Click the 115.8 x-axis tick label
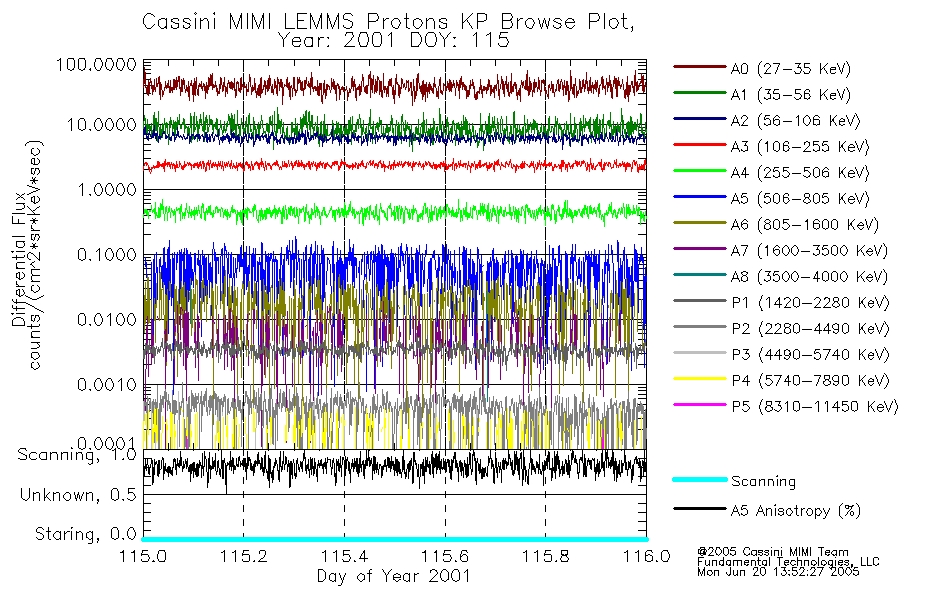The image size is (950, 600). point(546,556)
